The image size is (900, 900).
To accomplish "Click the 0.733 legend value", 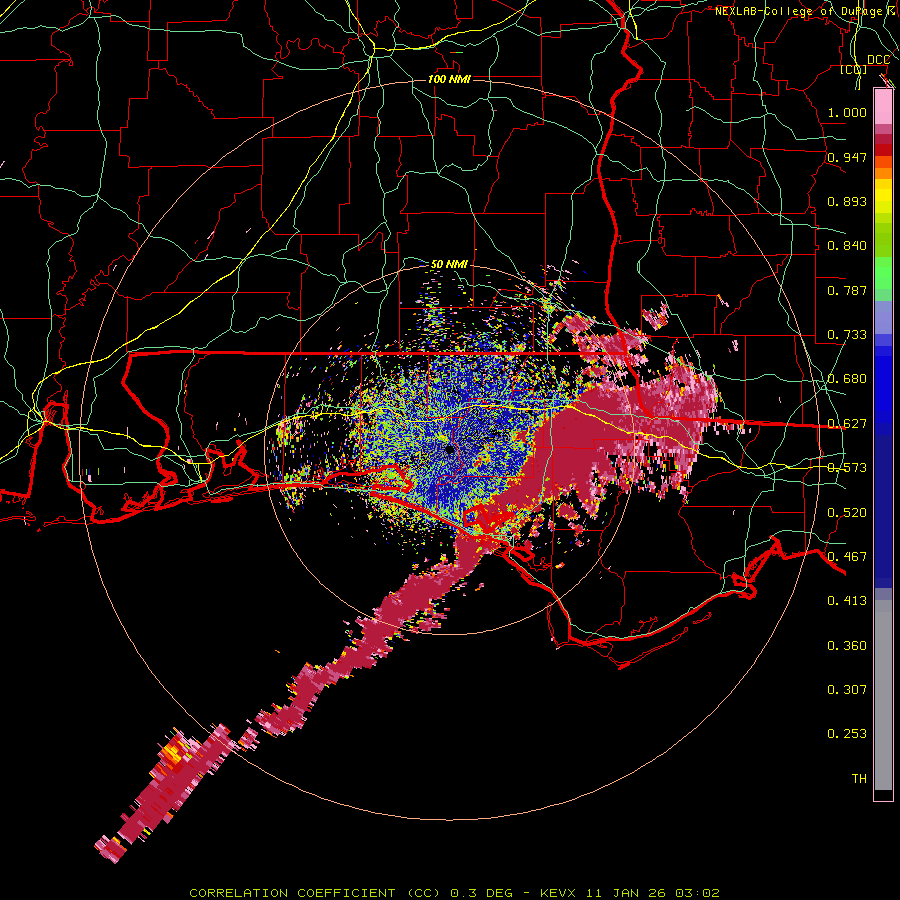I will (847, 335).
